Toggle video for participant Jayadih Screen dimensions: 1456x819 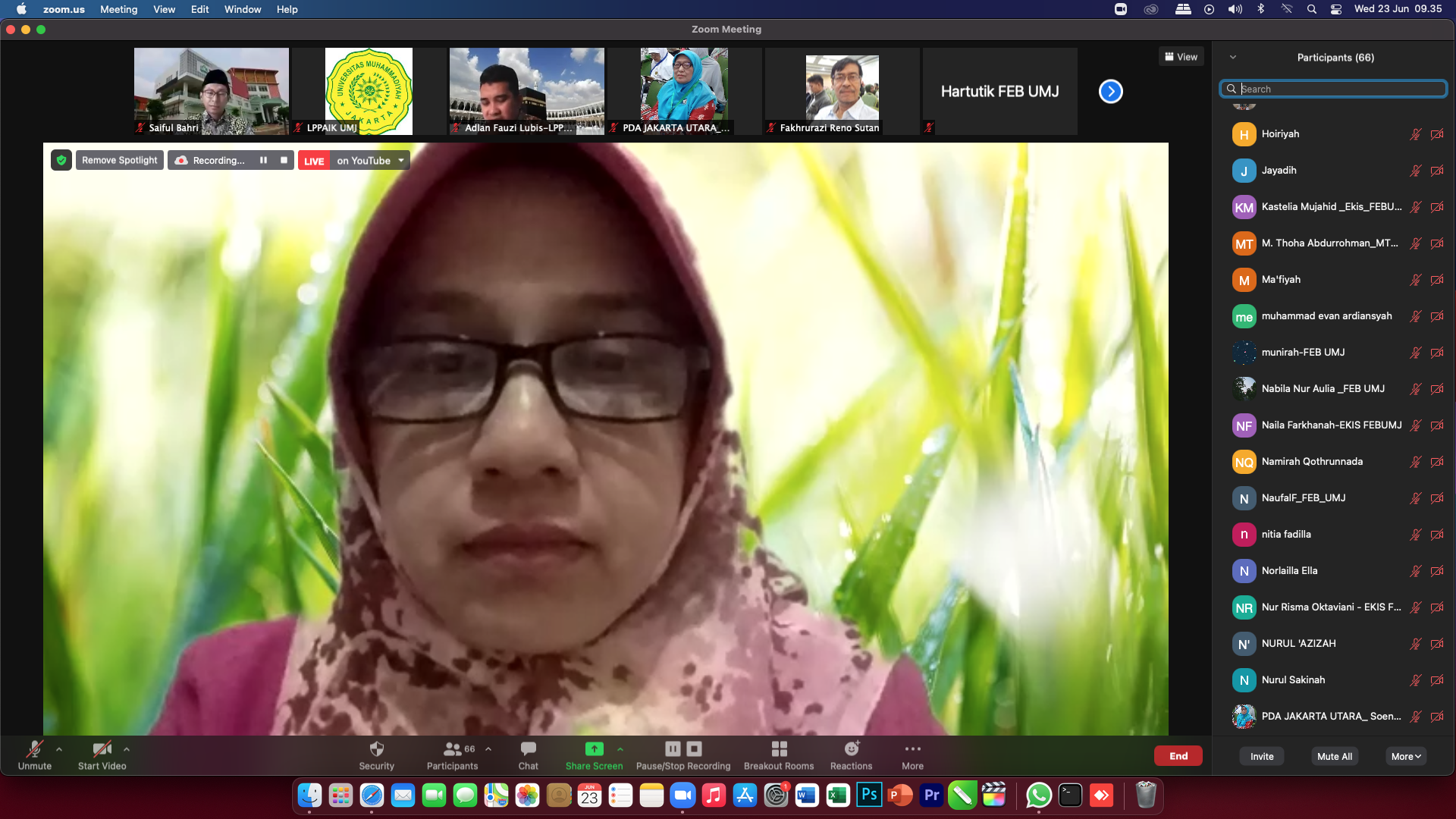pos(1437,171)
